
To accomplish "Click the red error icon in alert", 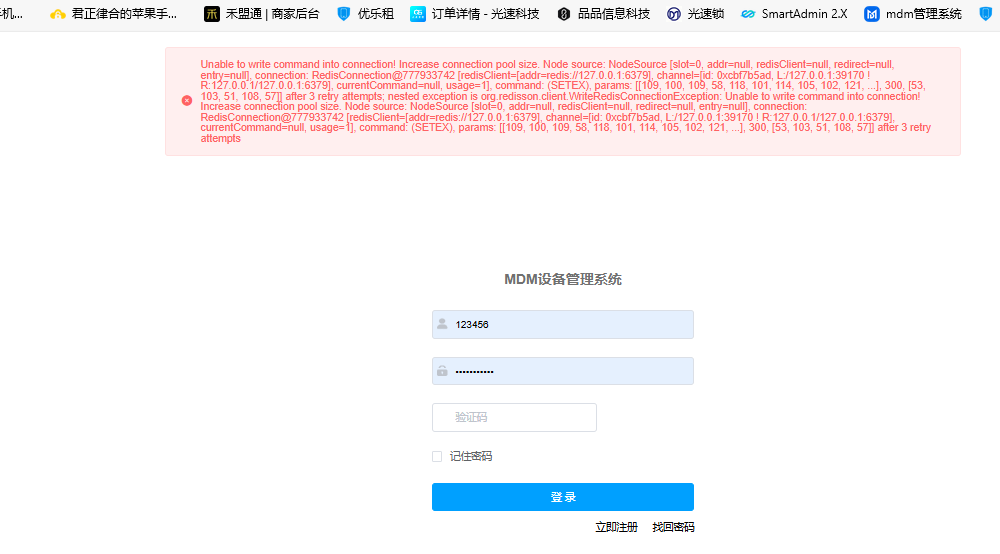I will coord(187,101).
